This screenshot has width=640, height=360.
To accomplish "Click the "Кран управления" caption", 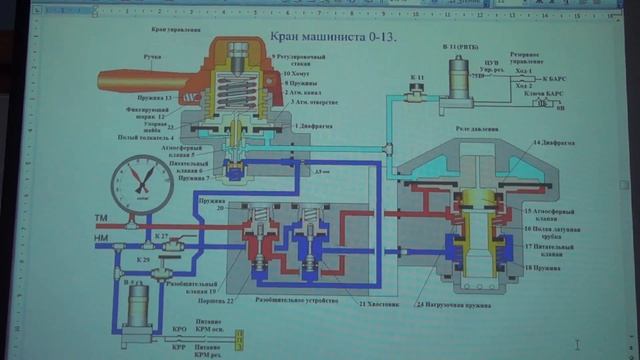I will [176, 29].
